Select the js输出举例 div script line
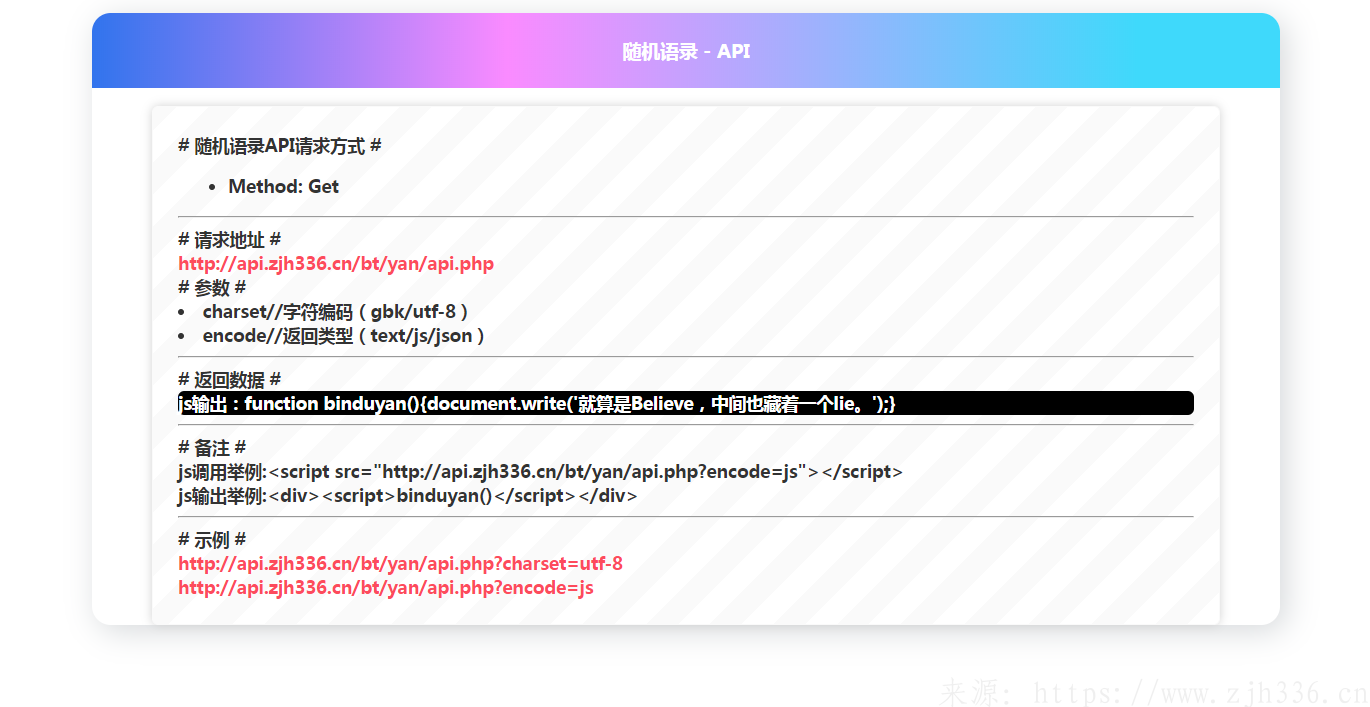 point(408,496)
